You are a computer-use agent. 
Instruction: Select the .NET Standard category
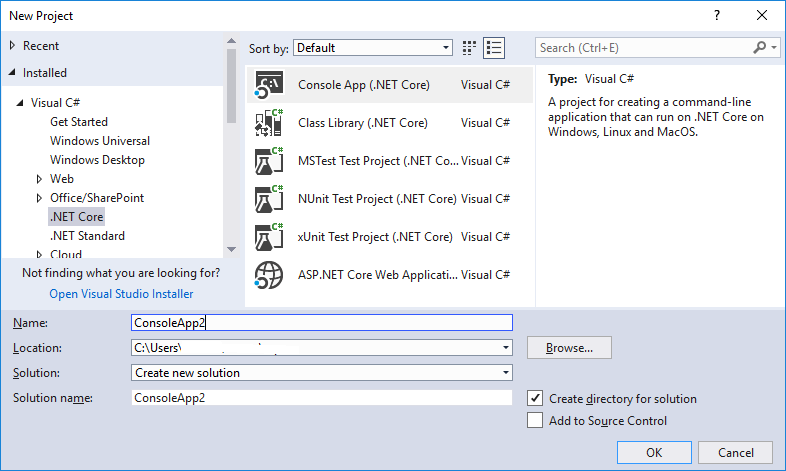(x=87, y=236)
